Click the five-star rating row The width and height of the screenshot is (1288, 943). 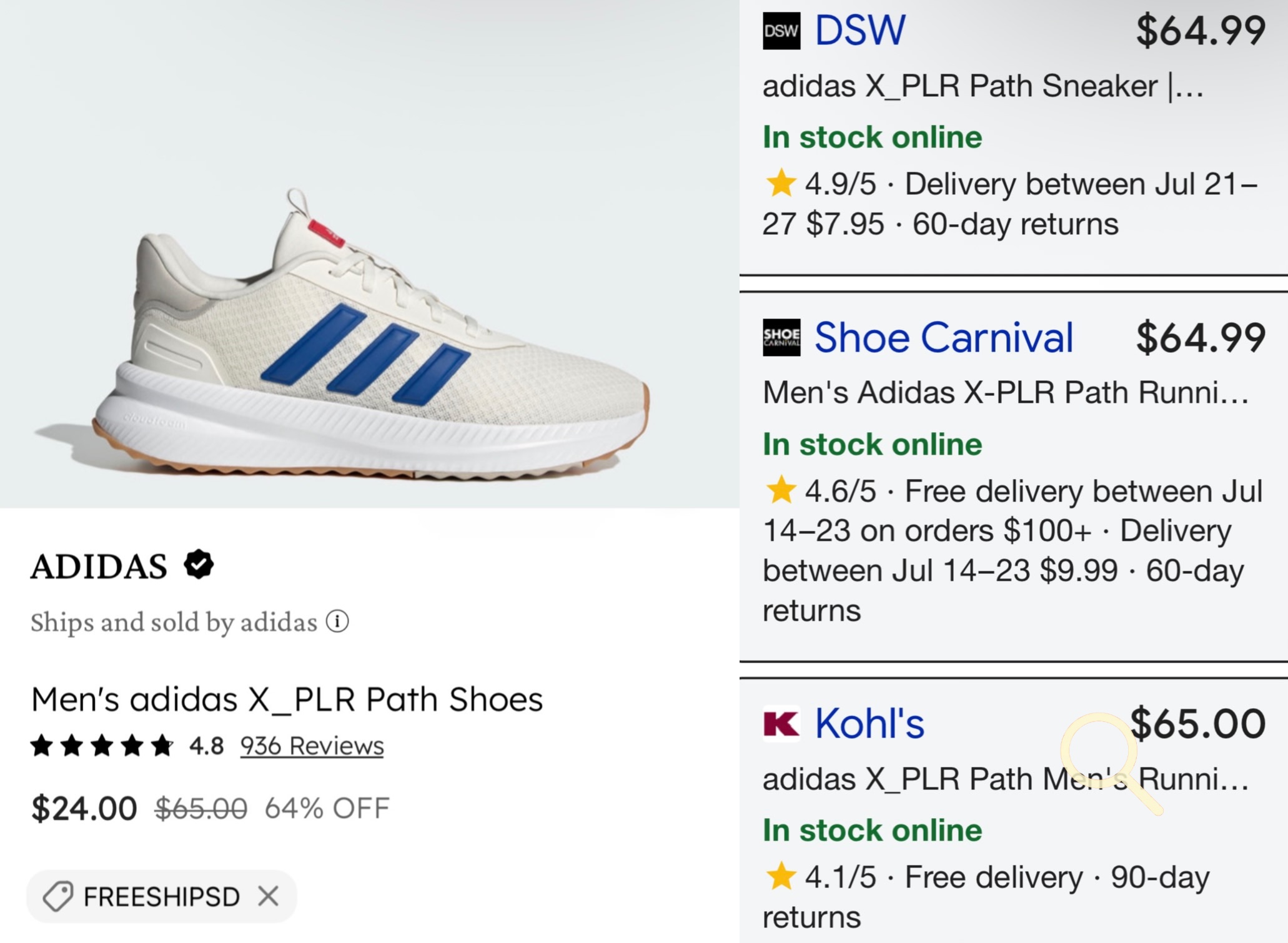click(102, 746)
